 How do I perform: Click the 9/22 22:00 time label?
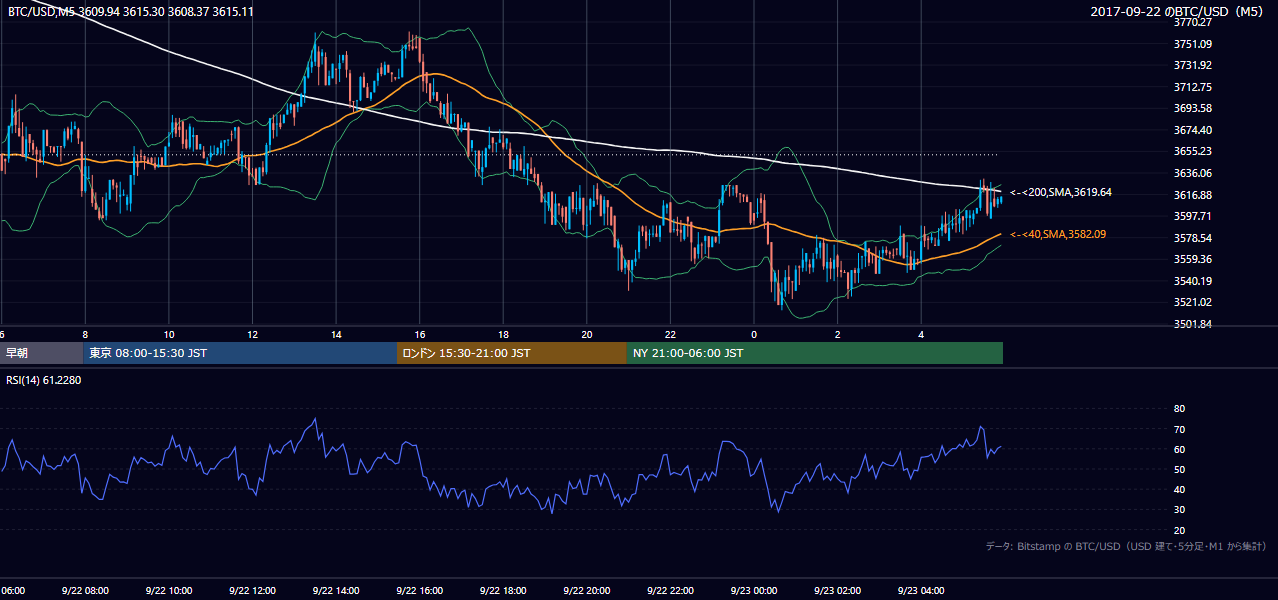(670, 591)
